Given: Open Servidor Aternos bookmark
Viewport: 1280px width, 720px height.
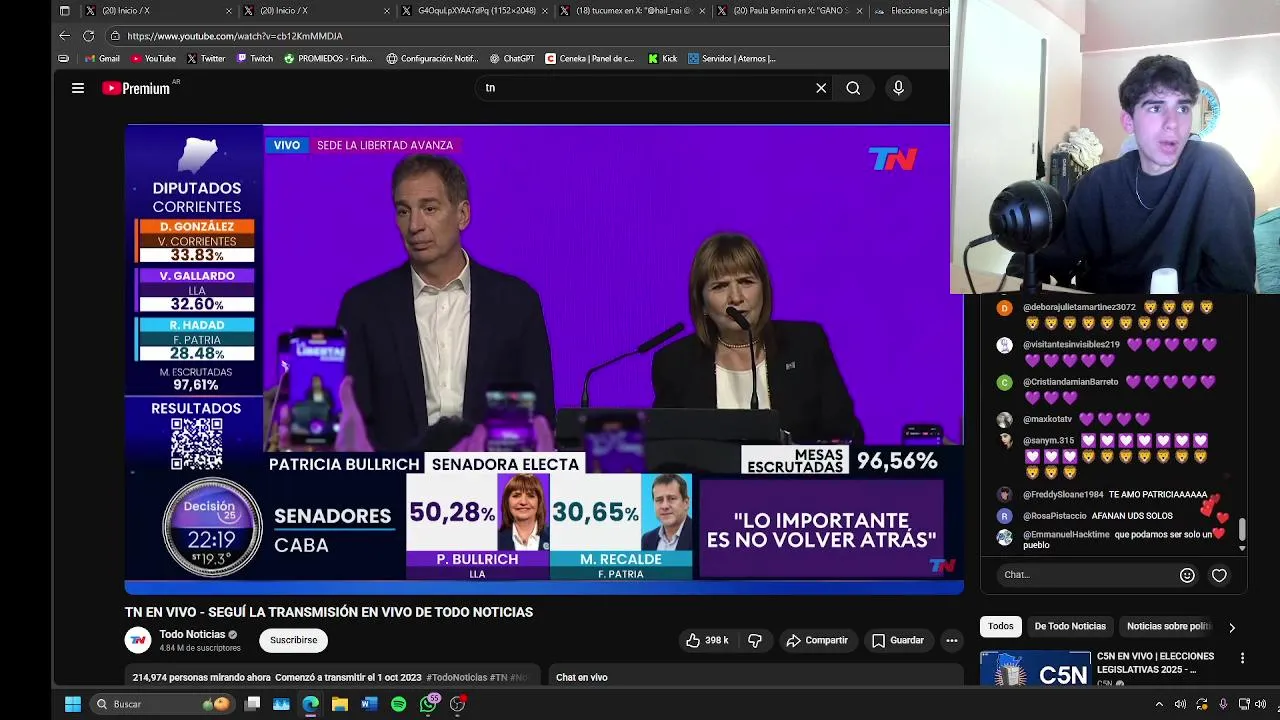Looking at the screenshot, I should tap(731, 59).
